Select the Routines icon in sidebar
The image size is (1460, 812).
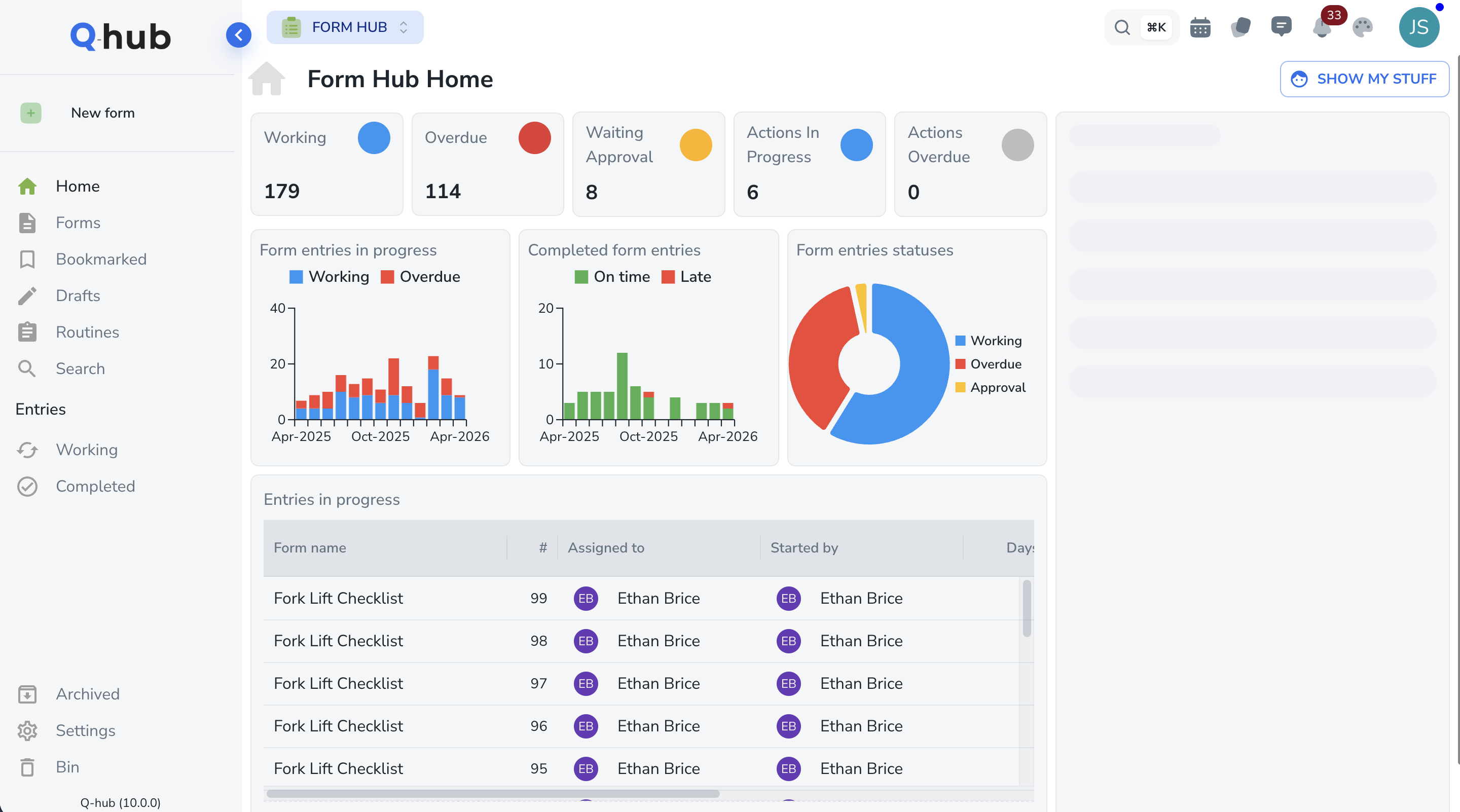tap(27, 332)
